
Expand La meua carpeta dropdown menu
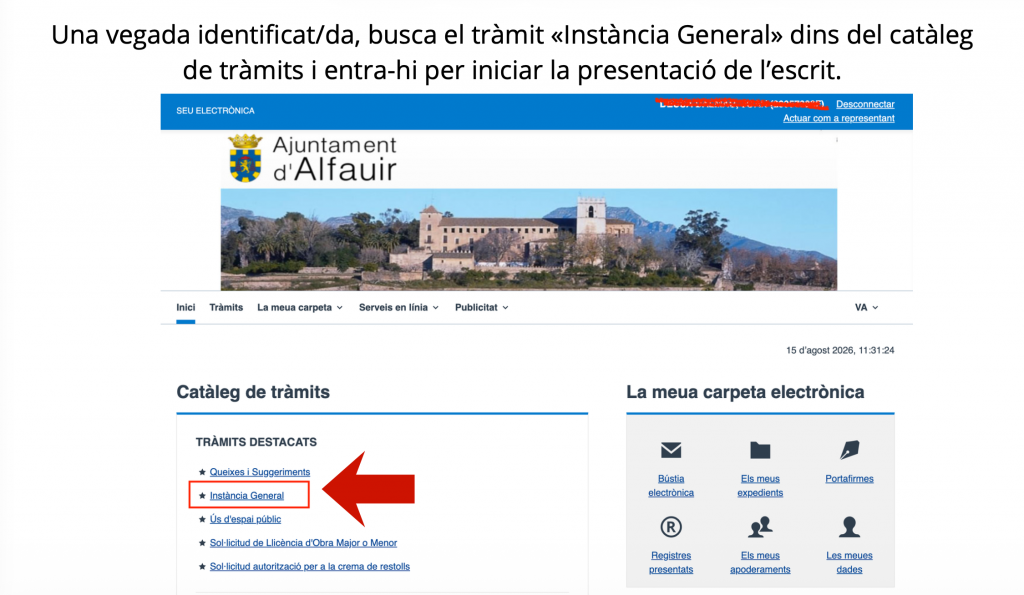(x=300, y=308)
